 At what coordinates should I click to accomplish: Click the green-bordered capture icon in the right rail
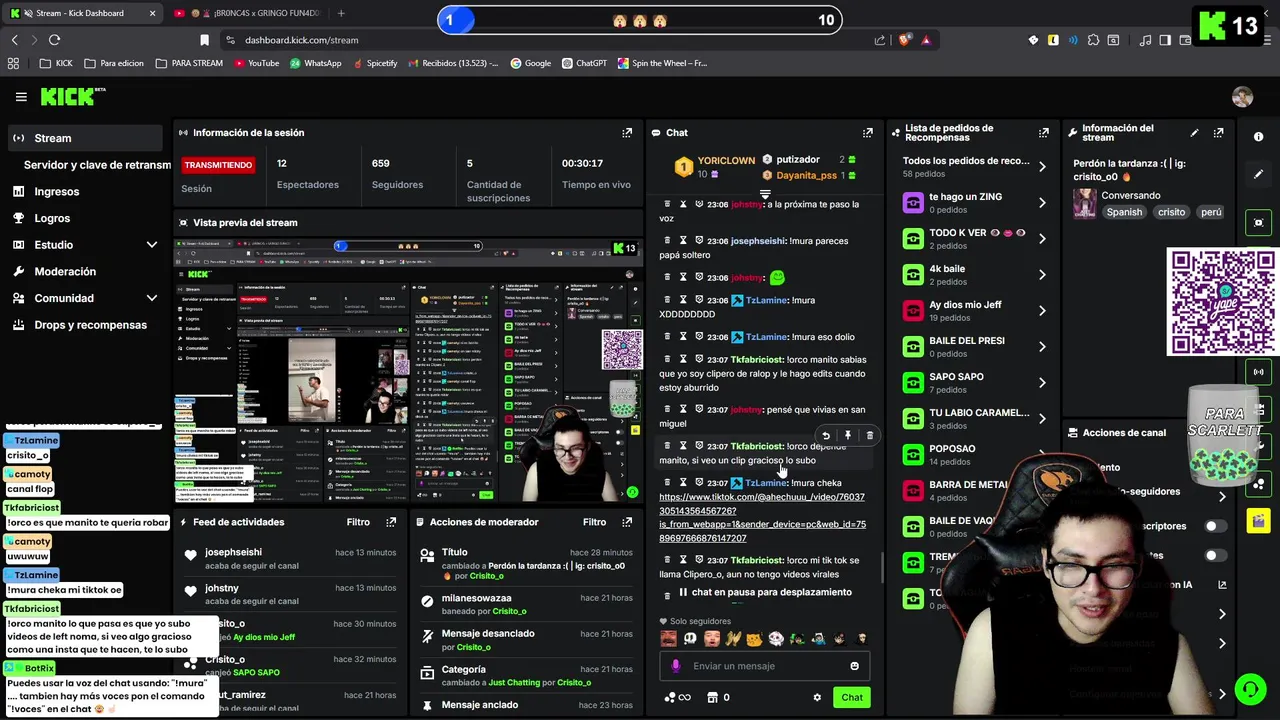pos(1258,222)
